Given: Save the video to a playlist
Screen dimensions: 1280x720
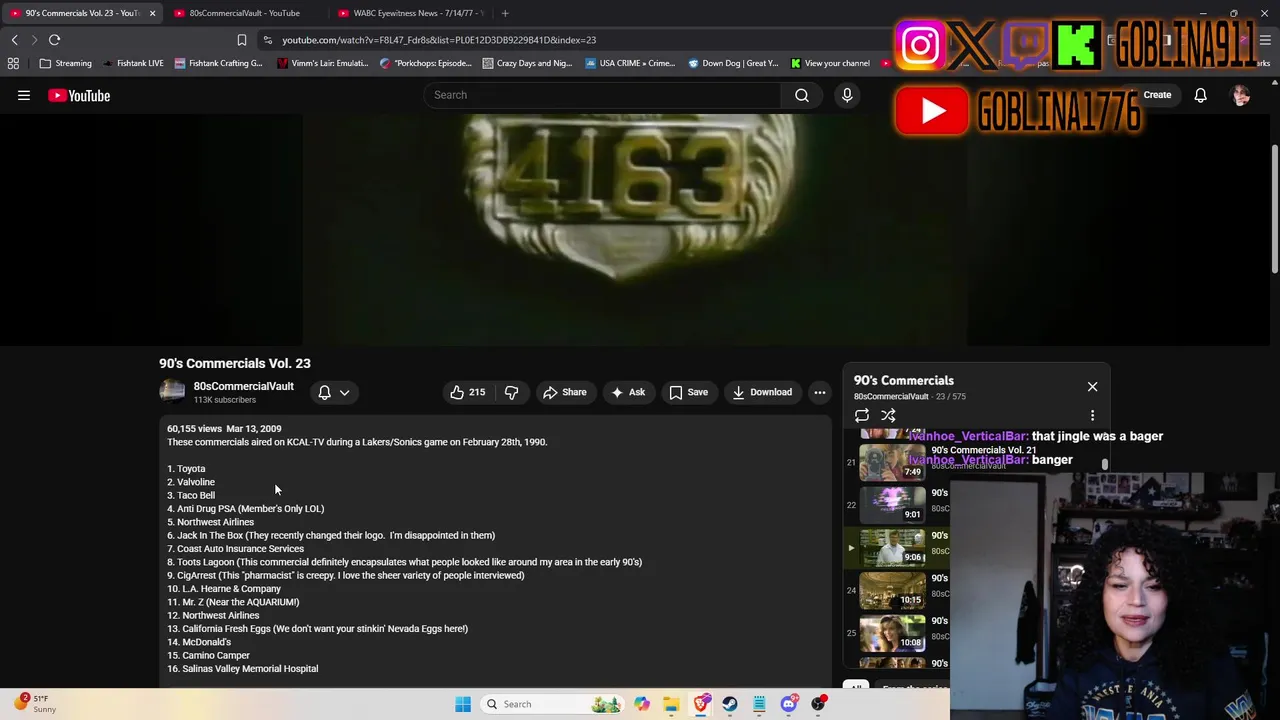Looking at the screenshot, I should (x=689, y=392).
